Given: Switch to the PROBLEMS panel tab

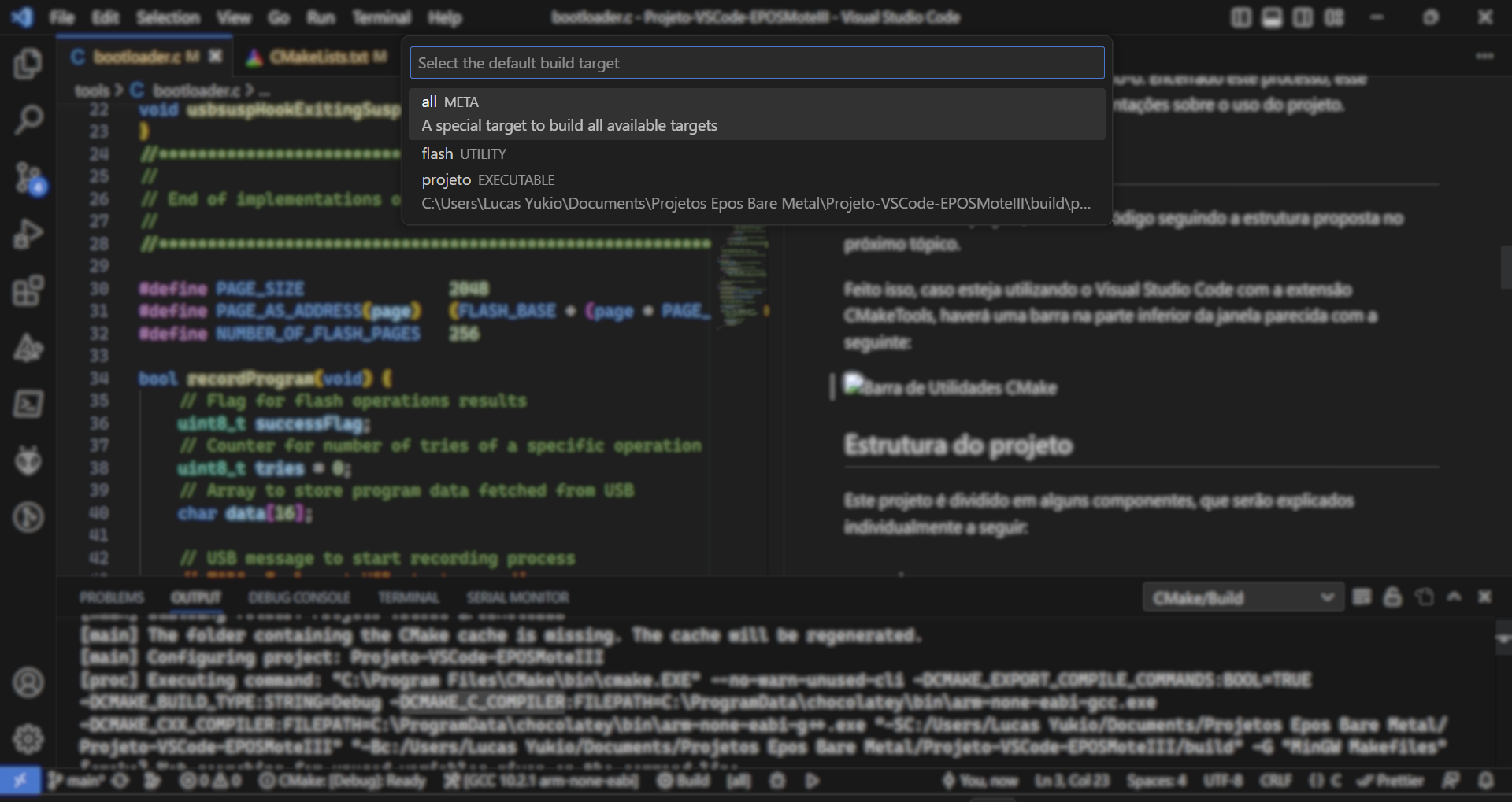Looking at the screenshot, I should click(x=112, y=597).
